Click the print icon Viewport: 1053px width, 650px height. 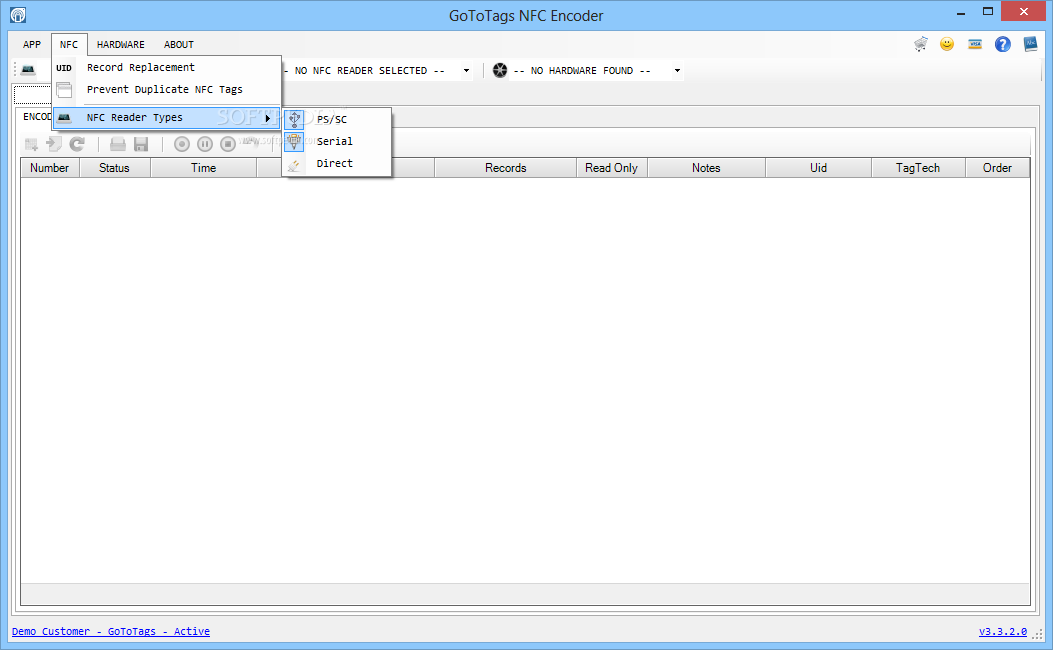pos(118,144)
